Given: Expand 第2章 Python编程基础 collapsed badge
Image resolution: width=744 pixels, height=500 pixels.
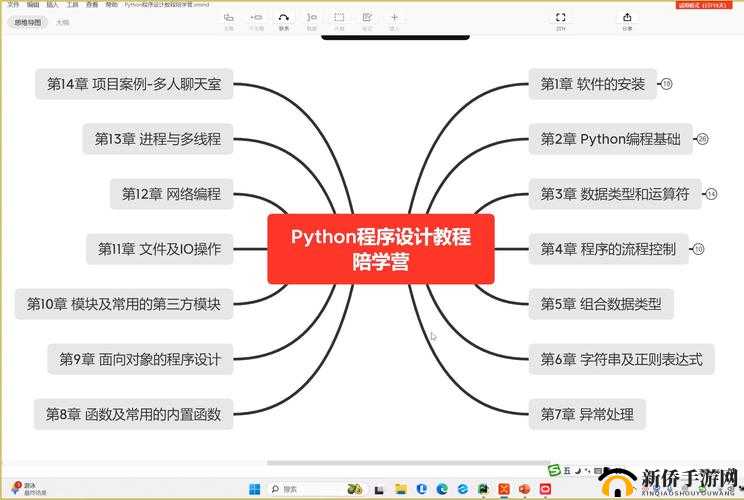Looking at the screenshot, I should point(702,139).
